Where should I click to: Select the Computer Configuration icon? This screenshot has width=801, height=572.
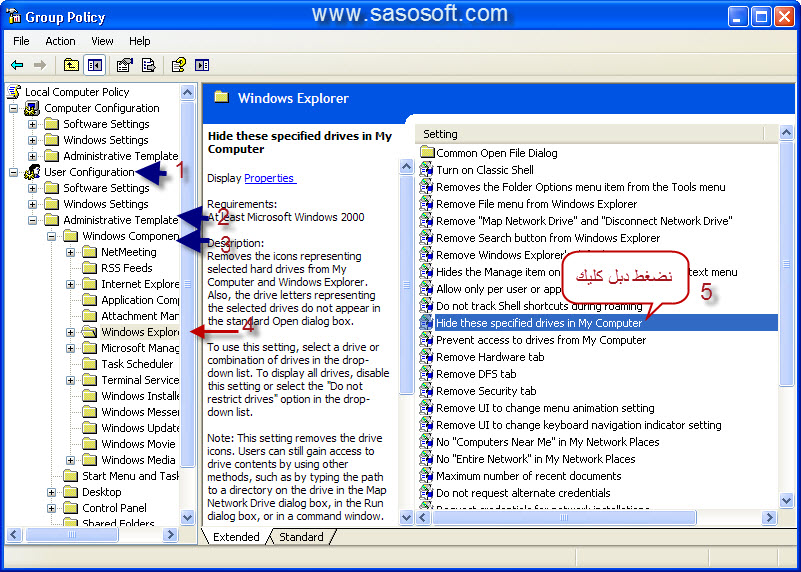(32, 108)
